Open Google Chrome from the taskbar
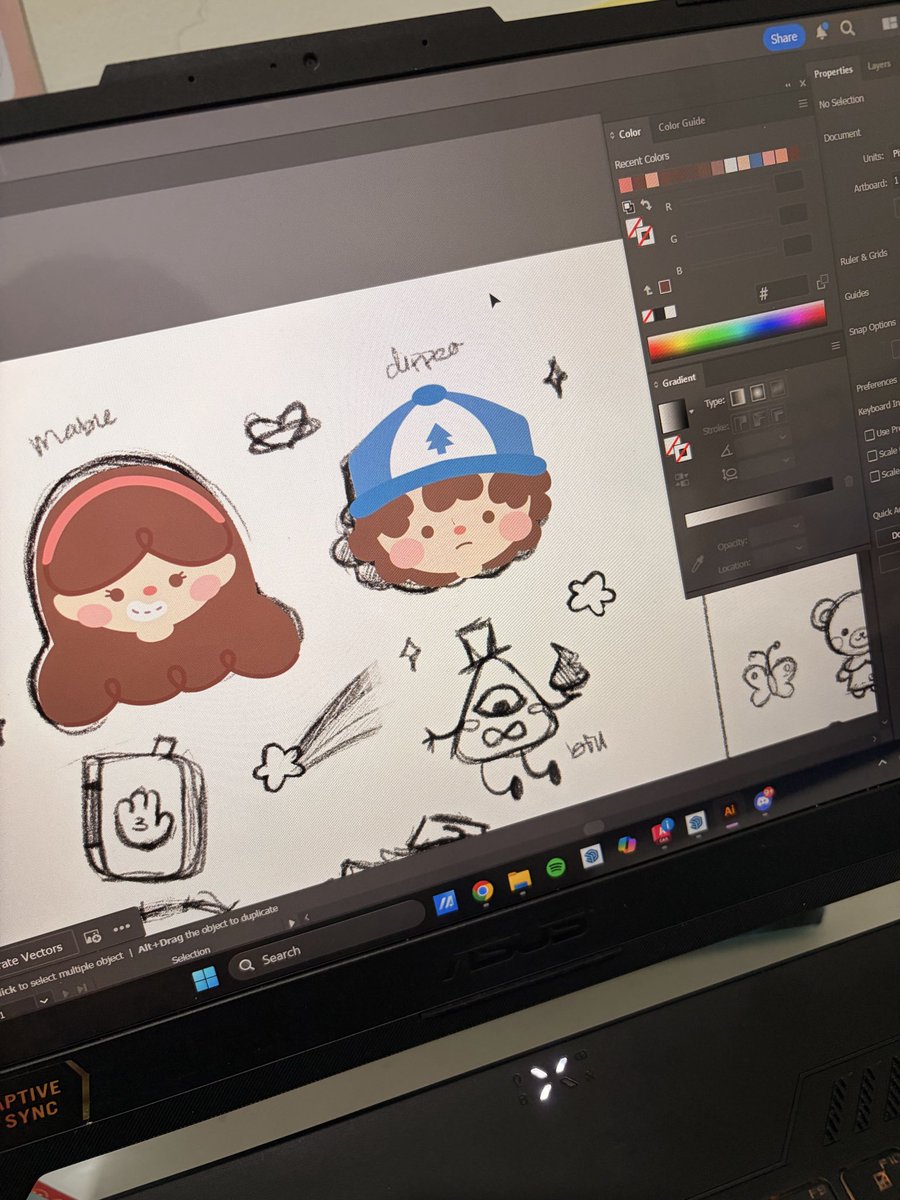The width and height of the screenshot is (900, 1200). point(483,890)
